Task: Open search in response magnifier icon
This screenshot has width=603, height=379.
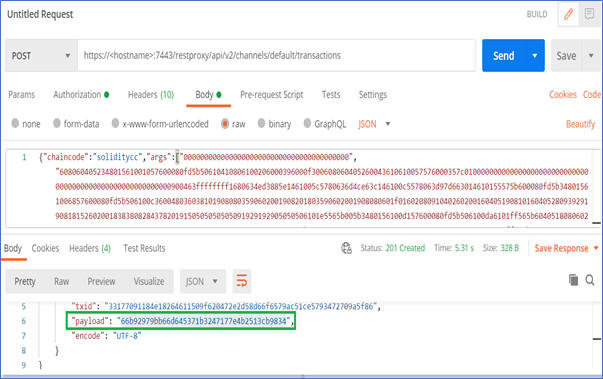Action: pyautogui.click(x=590, y=280)
